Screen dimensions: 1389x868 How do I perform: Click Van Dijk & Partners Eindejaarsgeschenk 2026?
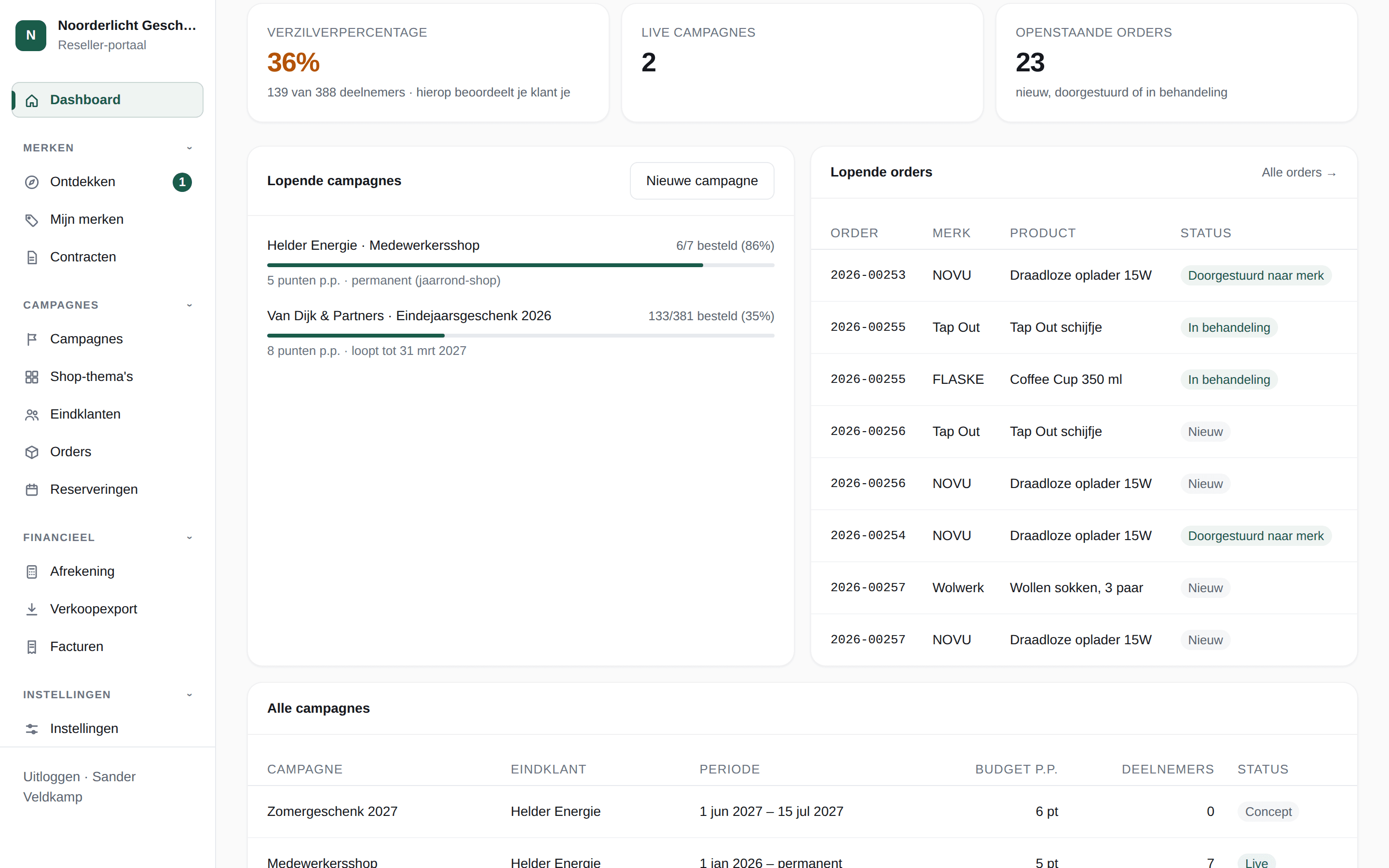[x=409, y=316]
